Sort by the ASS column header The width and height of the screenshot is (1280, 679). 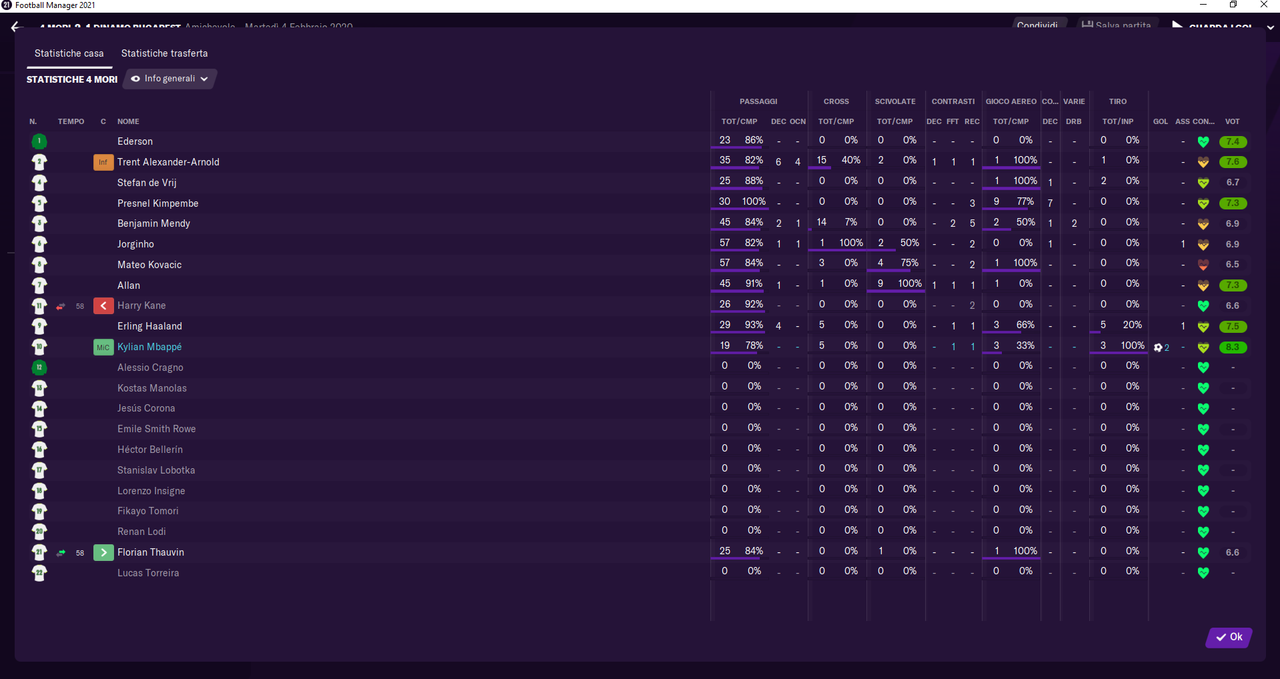click(x=1183, y=121)
